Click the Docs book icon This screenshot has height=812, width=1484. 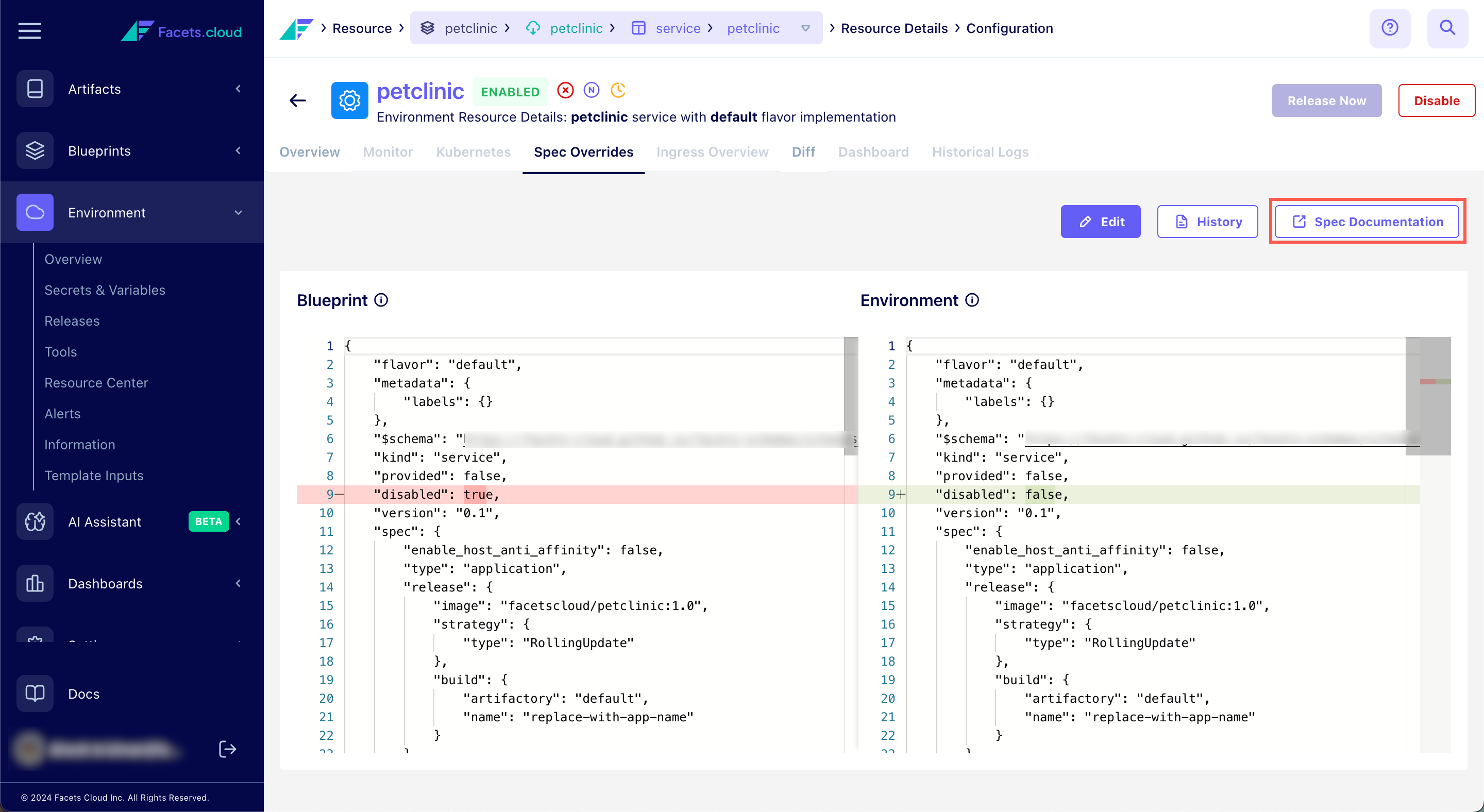pos(35,693)
